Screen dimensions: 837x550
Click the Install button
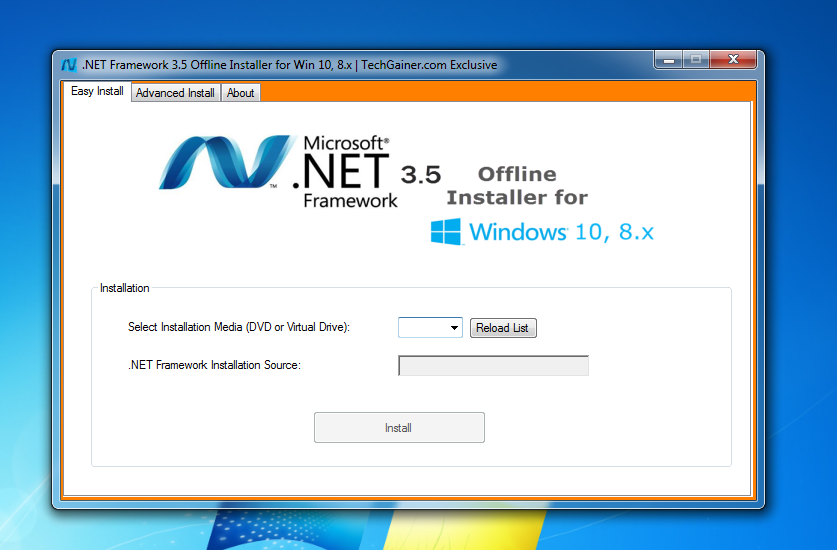click(x=399, y=428)
